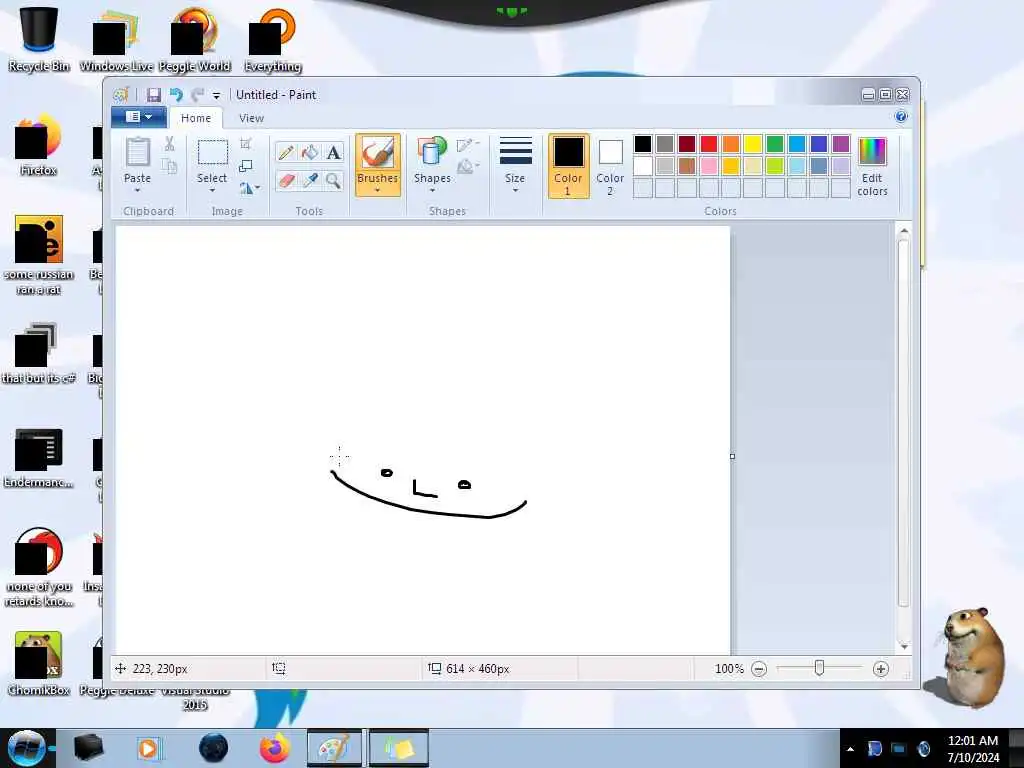Screen dimensions: 1024x768
Task: Open Firefox from the taskbar
Action: [x=275, y=748]
